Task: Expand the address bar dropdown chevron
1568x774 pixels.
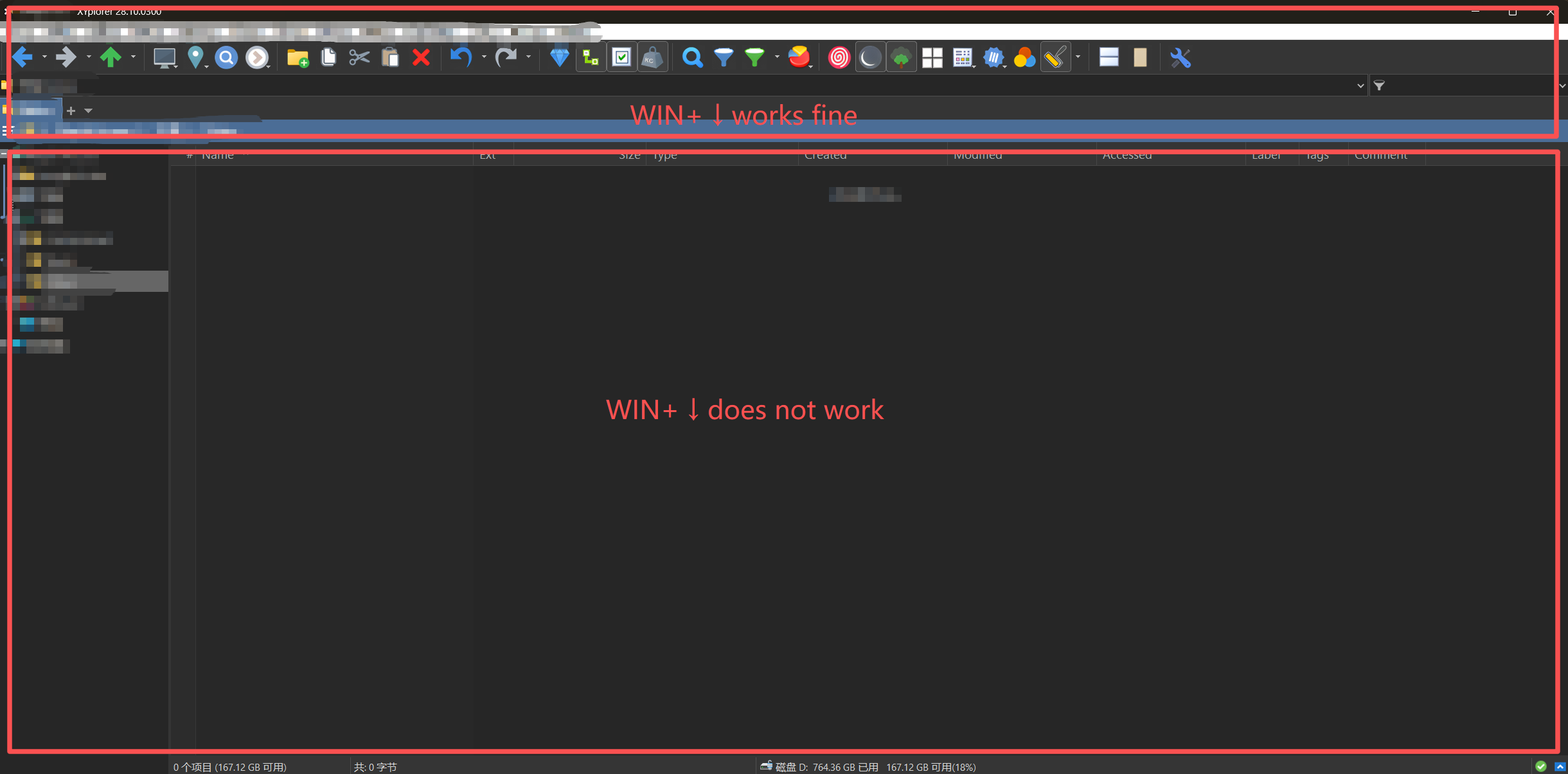Action: tap(1360, 85)
